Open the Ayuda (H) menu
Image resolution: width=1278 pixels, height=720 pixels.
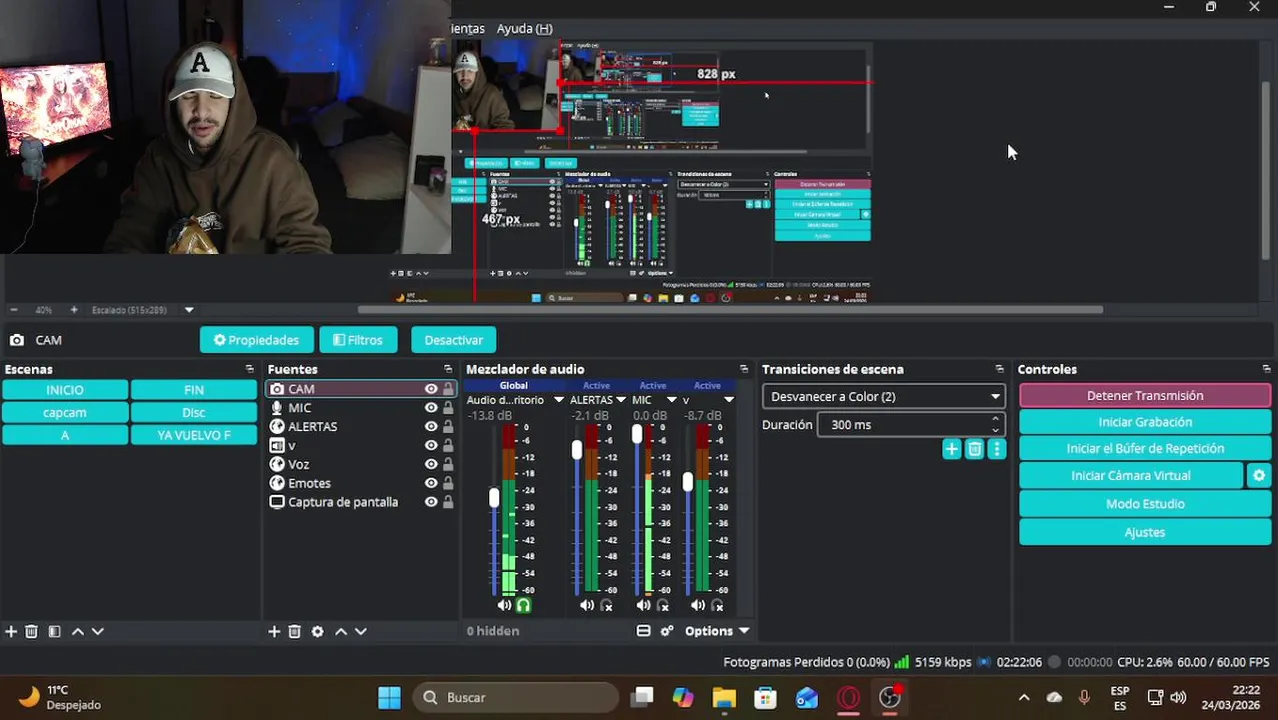[524, 28]
